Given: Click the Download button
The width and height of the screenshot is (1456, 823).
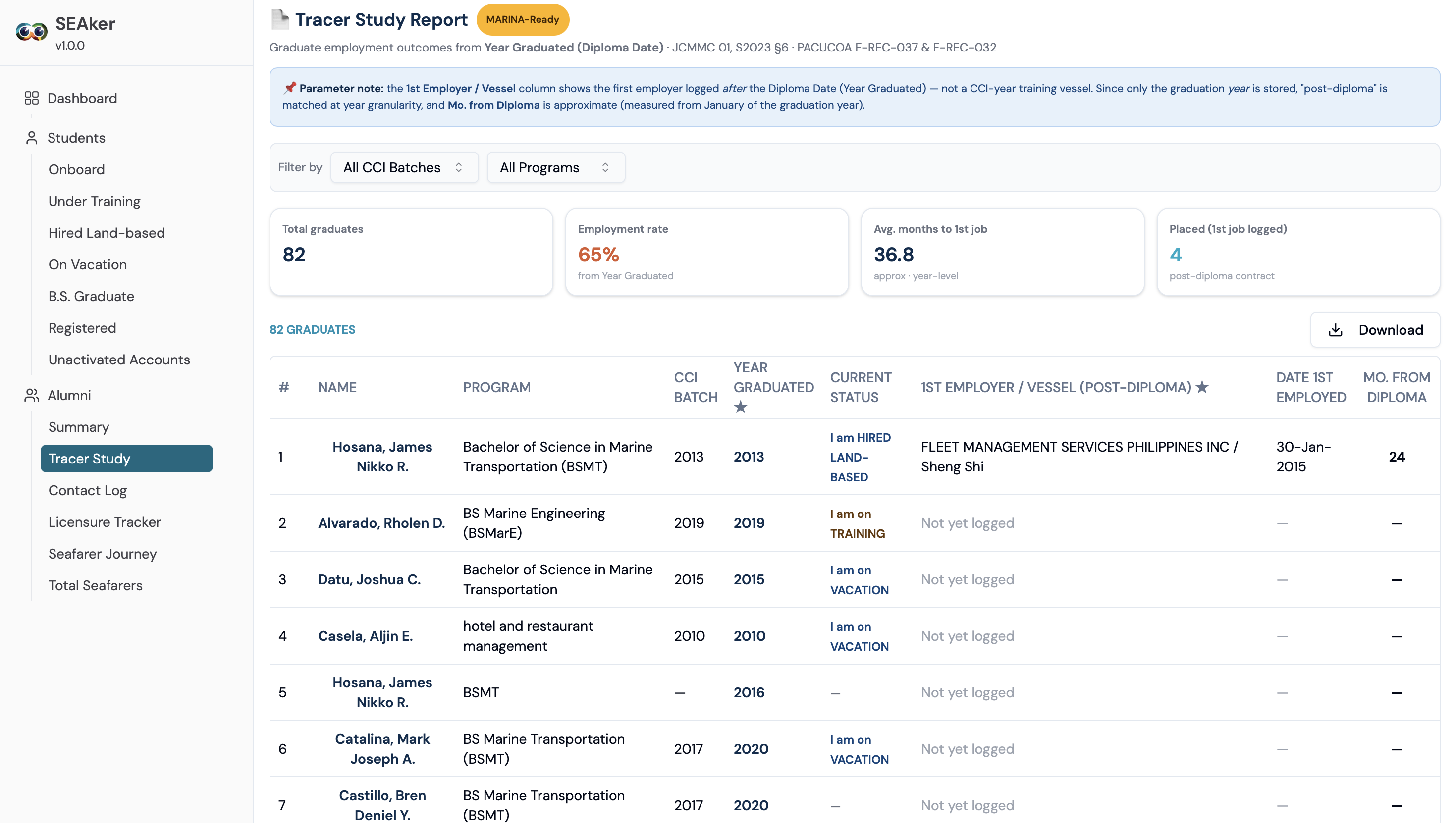Looking at the screenshot, I should 1375,330.
